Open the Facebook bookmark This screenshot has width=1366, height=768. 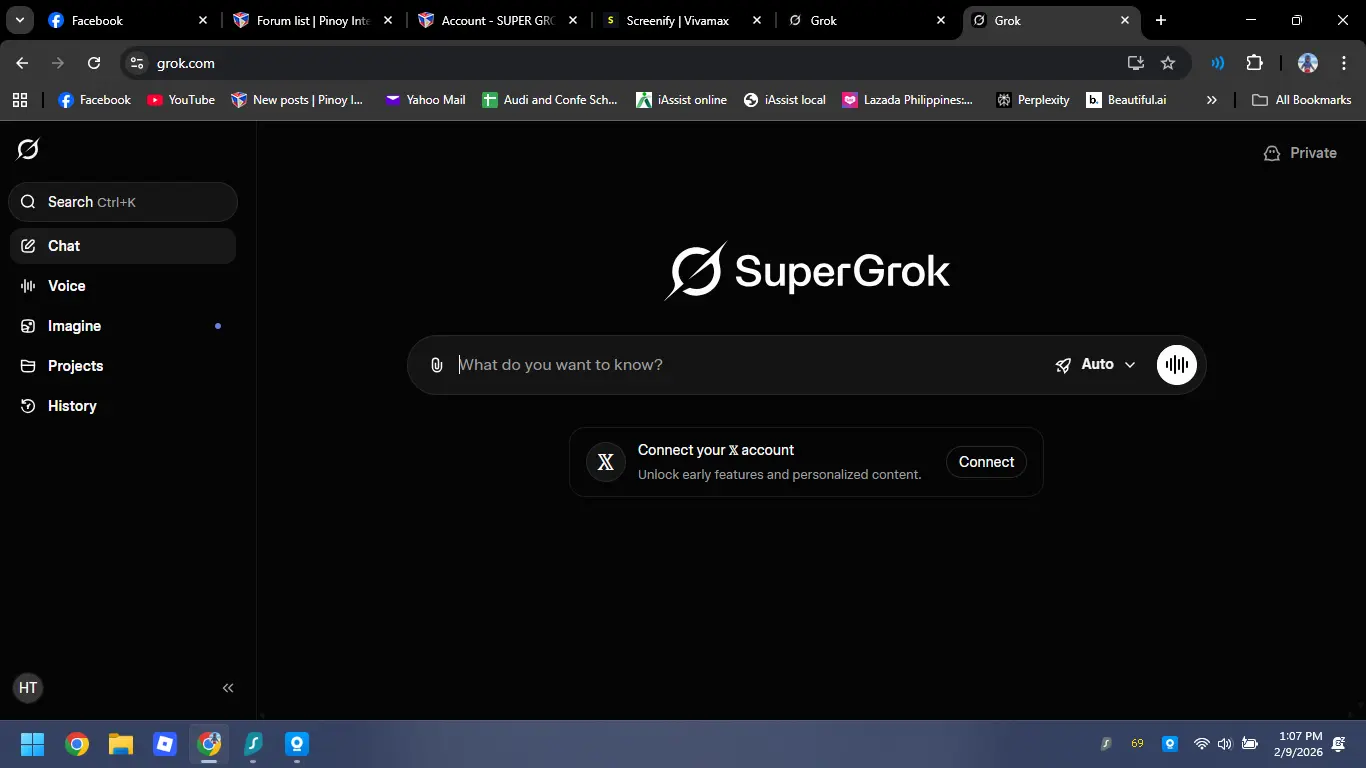[x=95, y=100]
